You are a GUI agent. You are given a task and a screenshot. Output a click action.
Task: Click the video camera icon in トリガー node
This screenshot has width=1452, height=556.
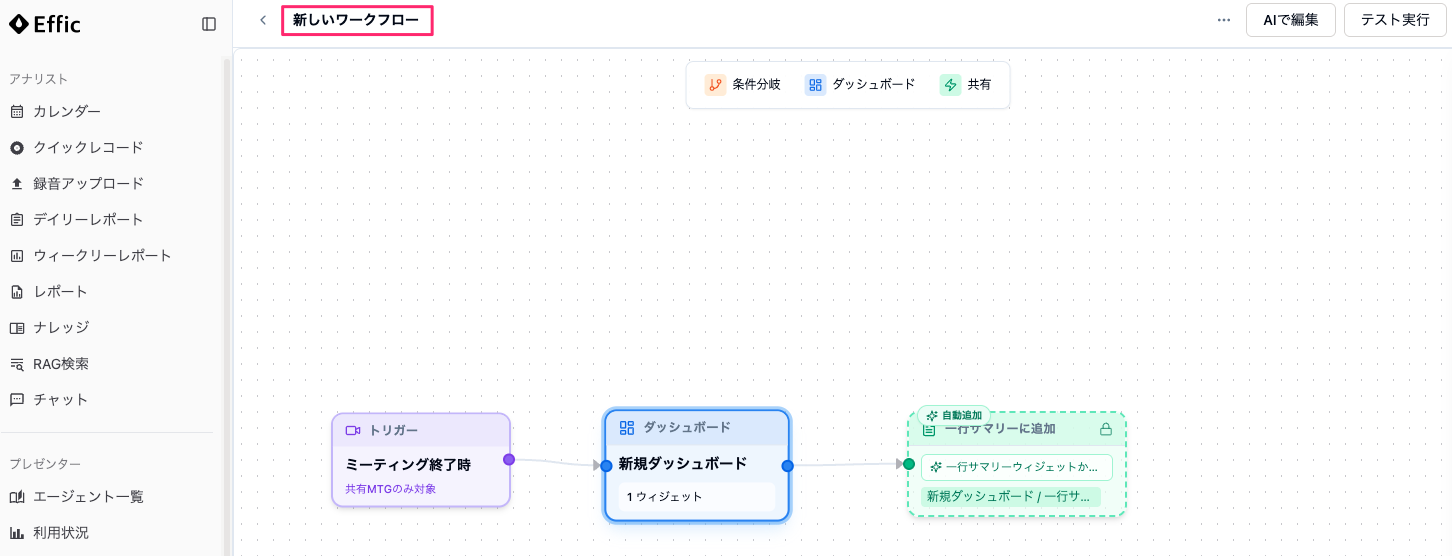click(352, 430)
